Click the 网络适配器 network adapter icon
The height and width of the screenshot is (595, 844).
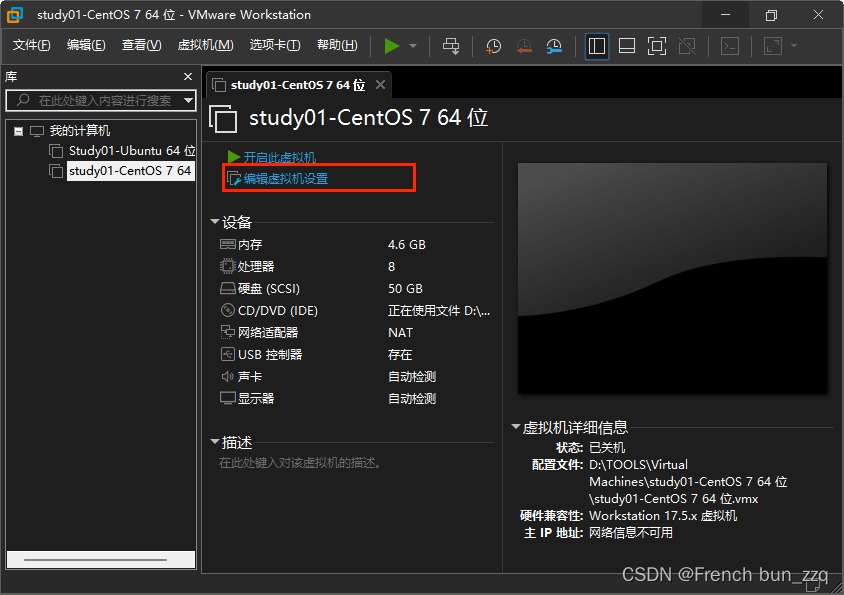[228, 332]
